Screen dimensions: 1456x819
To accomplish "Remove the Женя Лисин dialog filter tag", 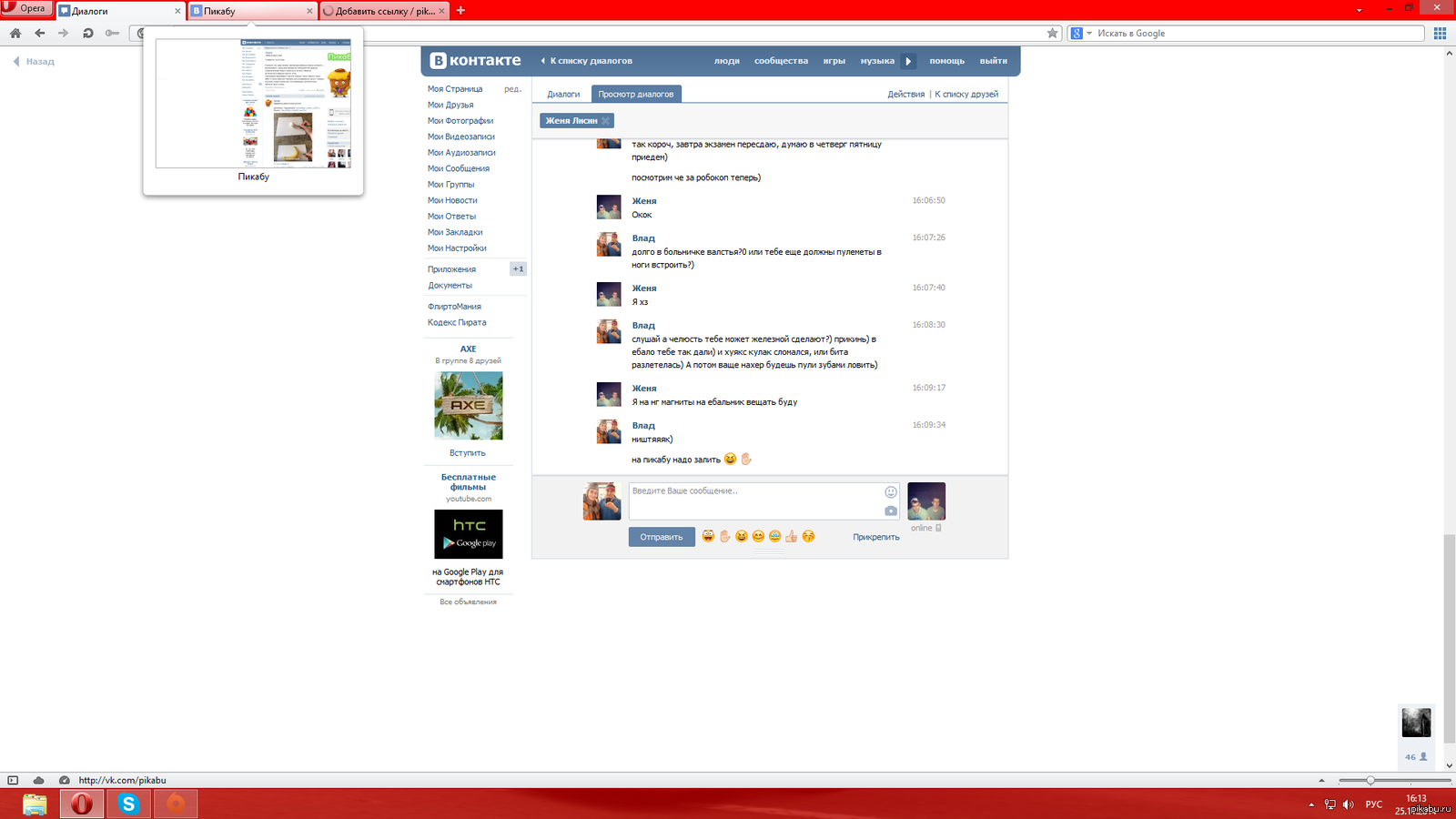I will [x=605, y=121].
